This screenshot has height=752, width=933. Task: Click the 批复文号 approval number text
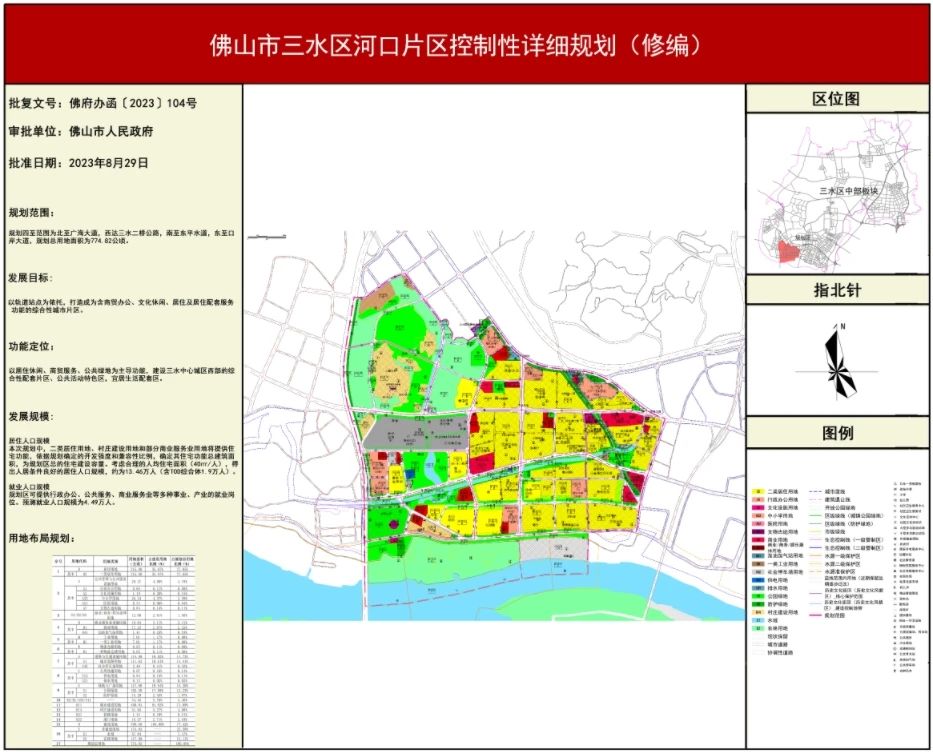(102, 103)
